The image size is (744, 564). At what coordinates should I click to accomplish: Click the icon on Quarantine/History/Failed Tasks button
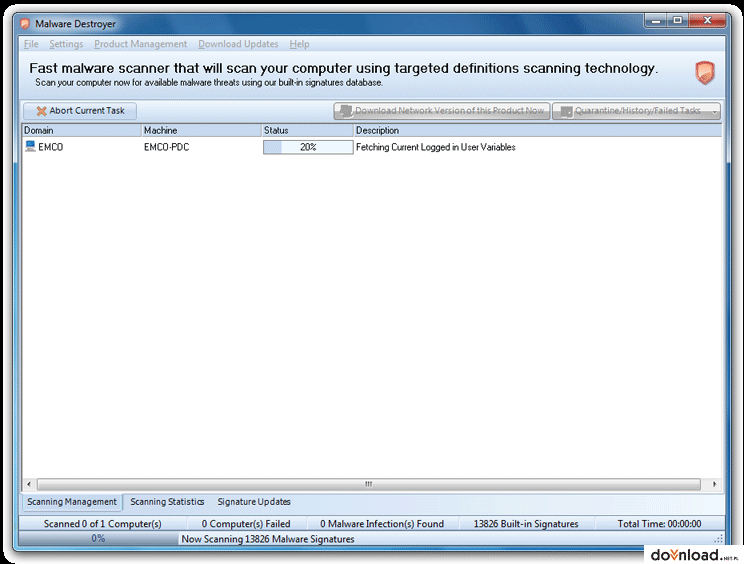(x=566, y=111)
